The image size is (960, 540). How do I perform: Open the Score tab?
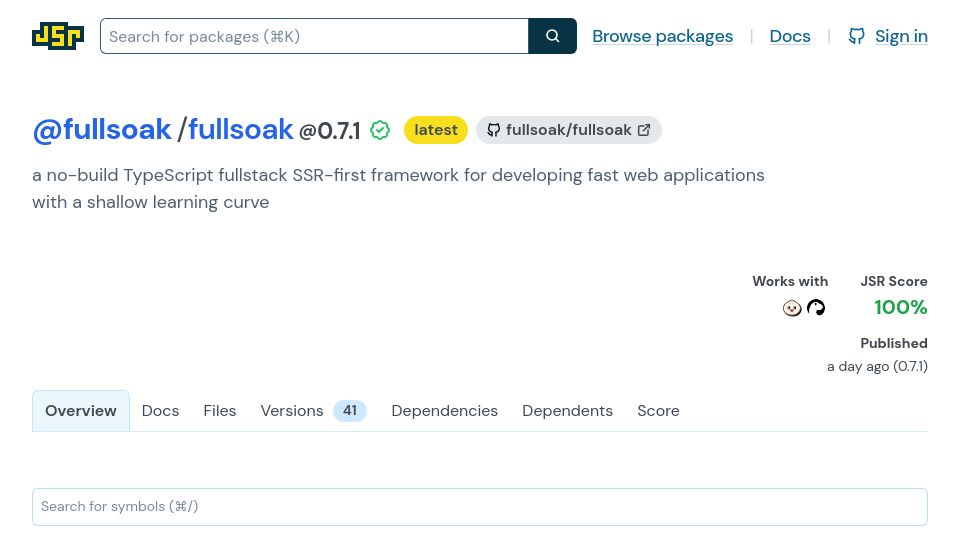click(x=658, y=411)
